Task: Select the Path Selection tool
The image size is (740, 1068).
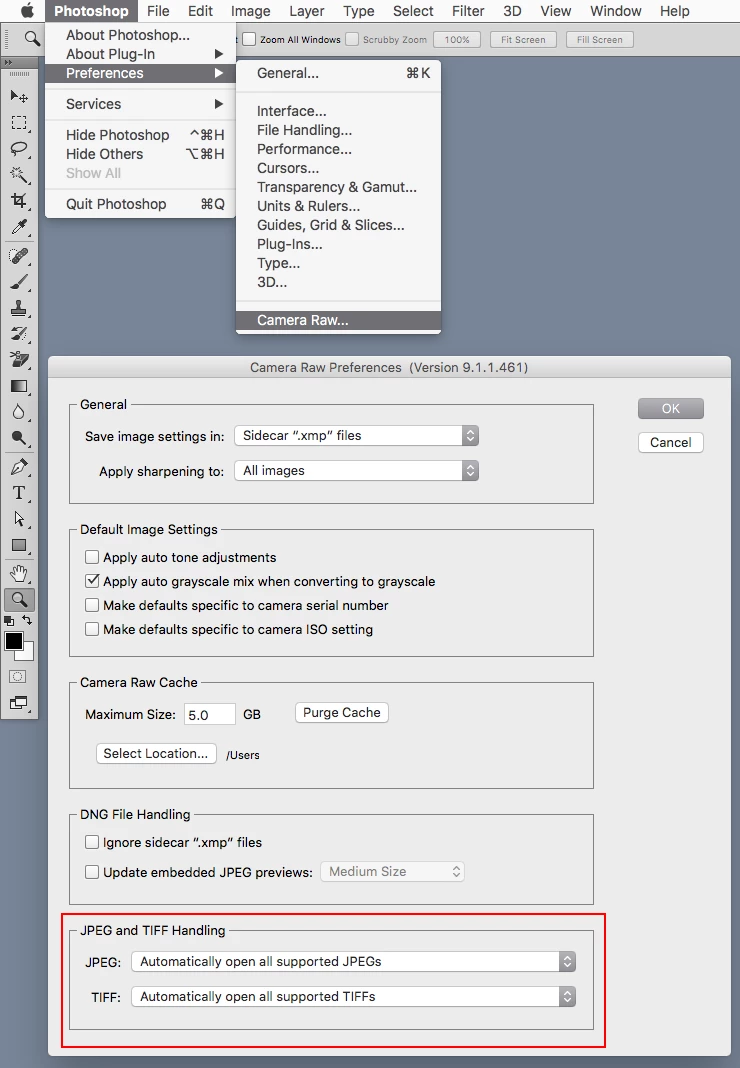Action: (x=19, y=519)
